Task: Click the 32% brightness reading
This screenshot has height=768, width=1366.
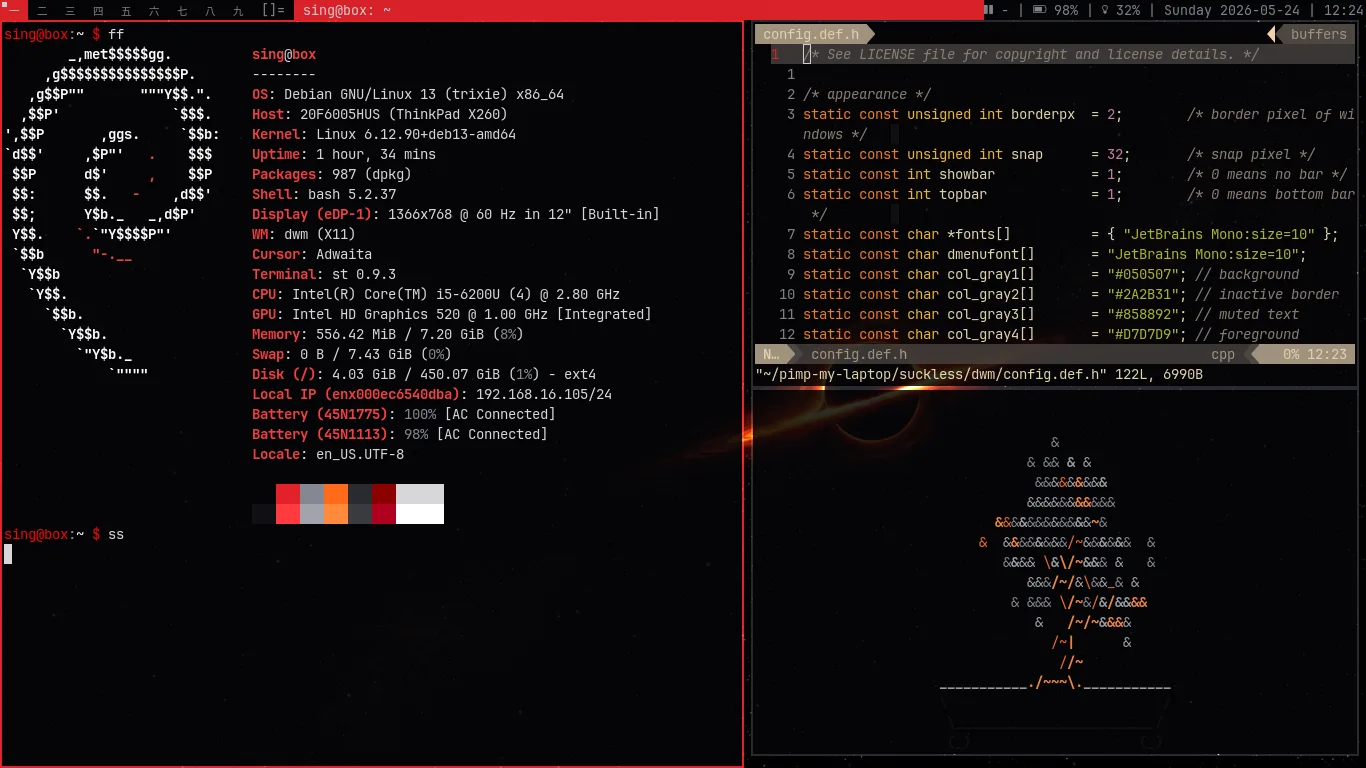Action: [x=1128, y=10]
